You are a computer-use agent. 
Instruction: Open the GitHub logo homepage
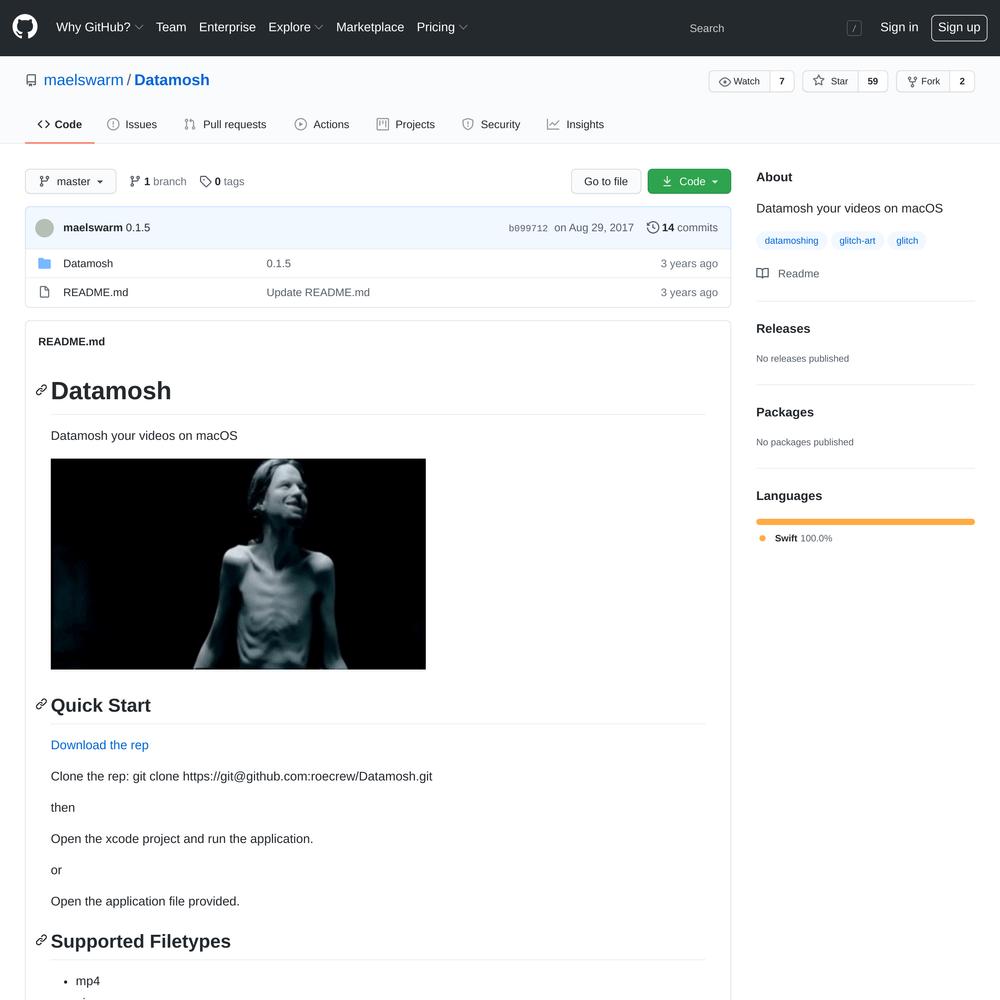(x=25, y=27)
